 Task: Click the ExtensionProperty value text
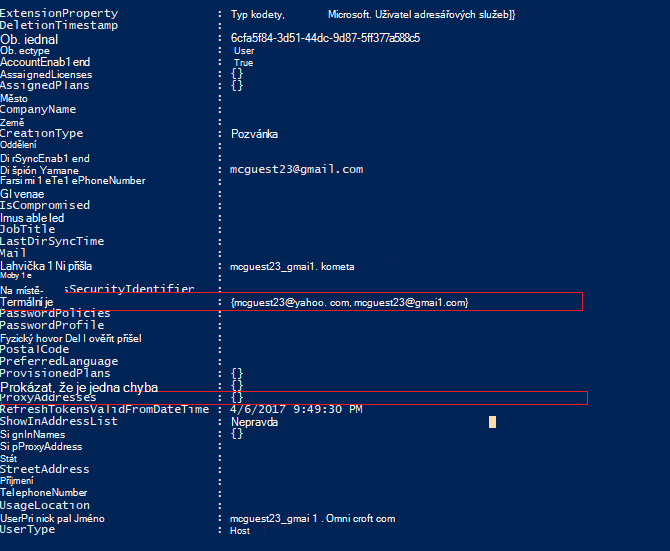pyautogui.click(x=373, y=15)
